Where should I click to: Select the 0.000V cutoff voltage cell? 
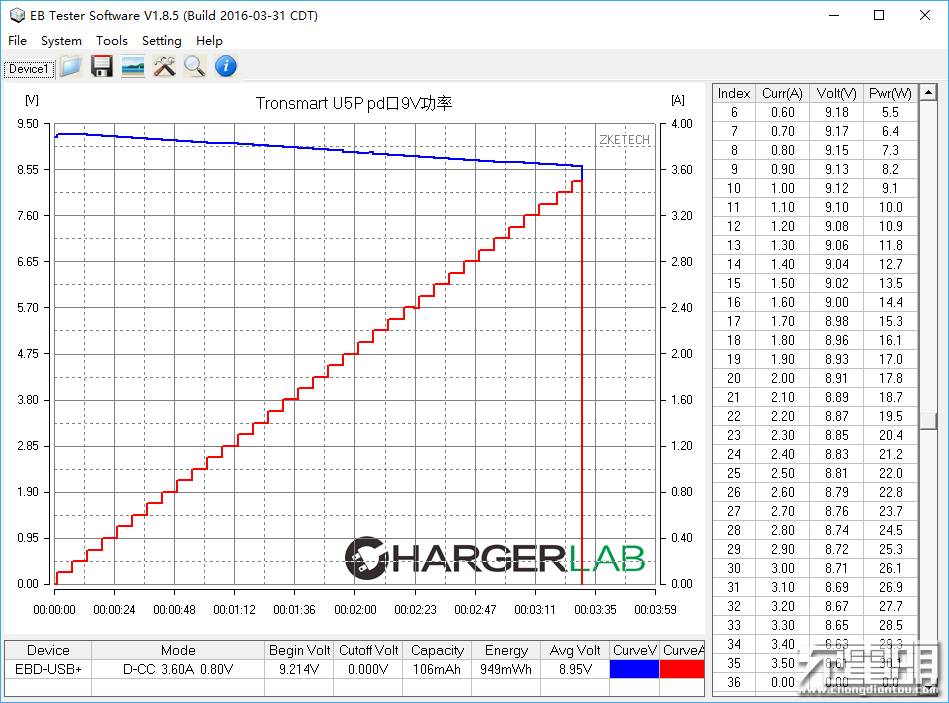368,669
